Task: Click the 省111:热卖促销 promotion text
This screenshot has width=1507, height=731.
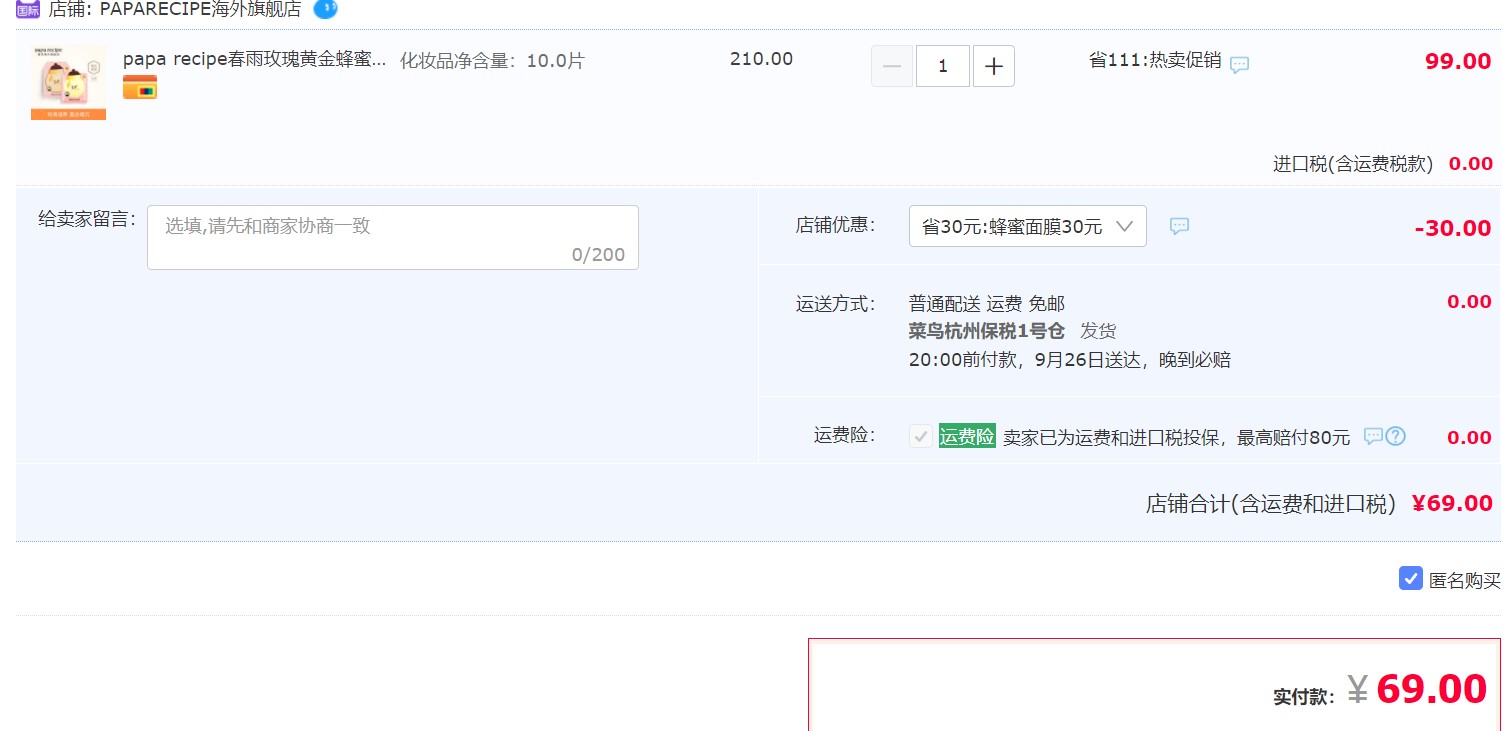Action: (x=1155, y=60)
